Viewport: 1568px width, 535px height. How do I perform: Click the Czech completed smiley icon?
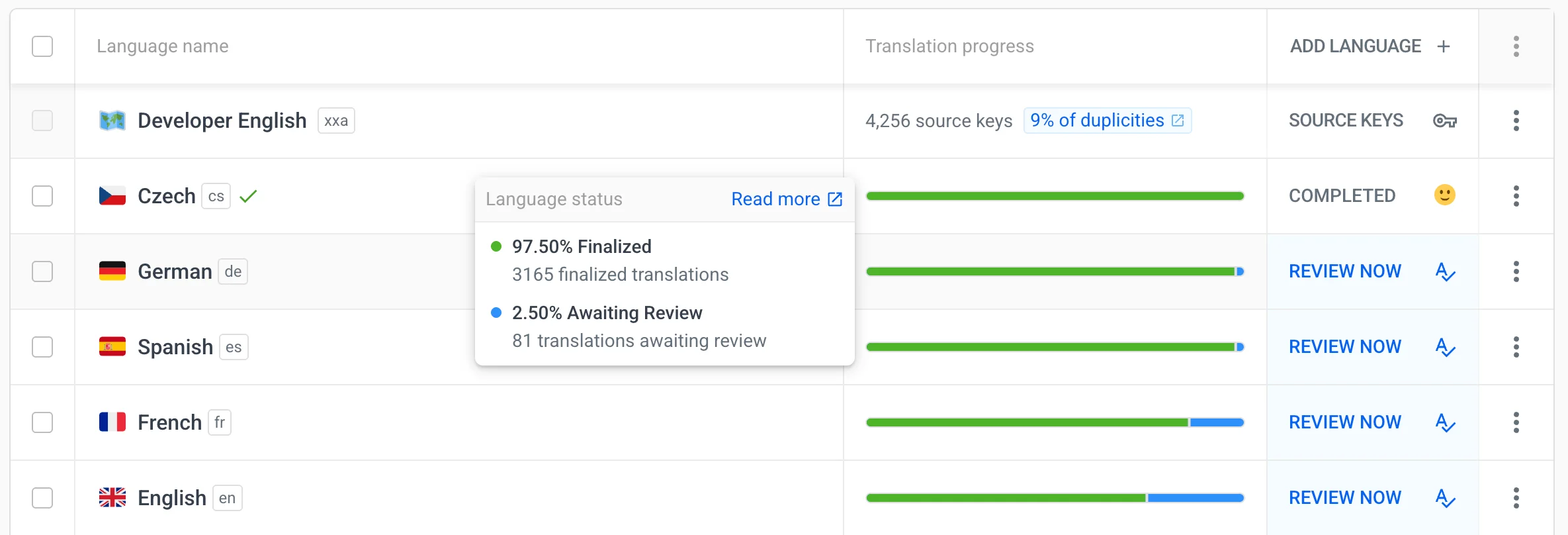1444,195
